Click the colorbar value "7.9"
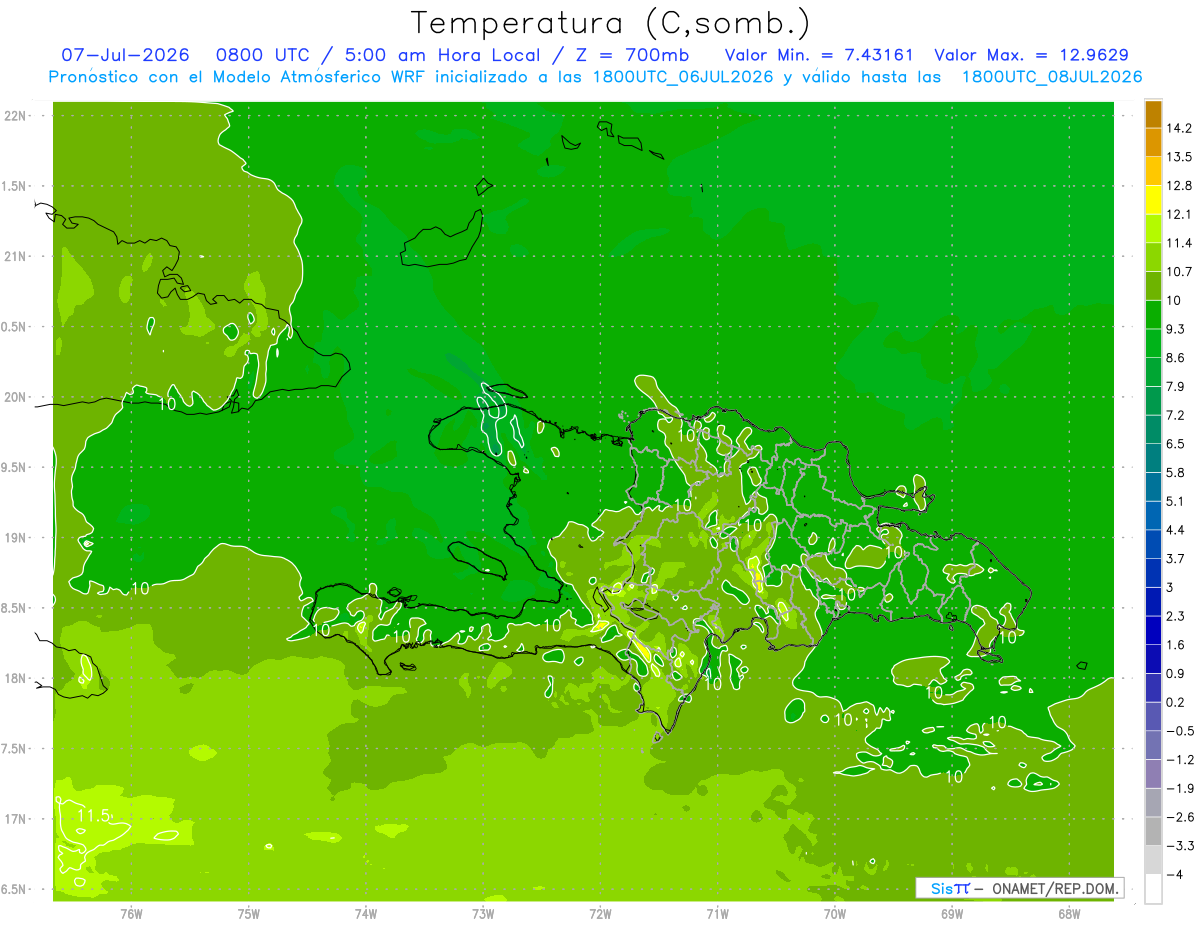This screenshot has width=1200, height=927. tap(1176, 387)
